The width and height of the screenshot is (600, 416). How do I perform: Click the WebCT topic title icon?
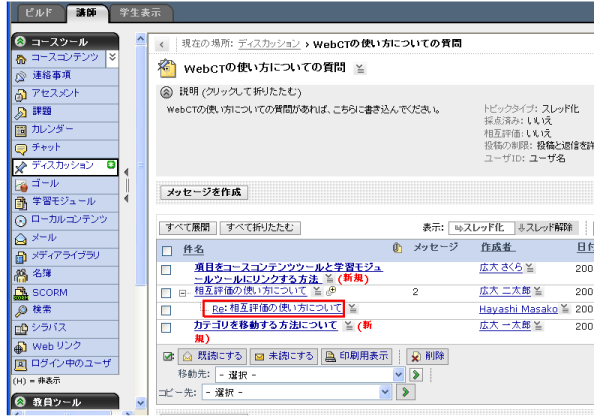pyautogui.click(x=167, y=68)
